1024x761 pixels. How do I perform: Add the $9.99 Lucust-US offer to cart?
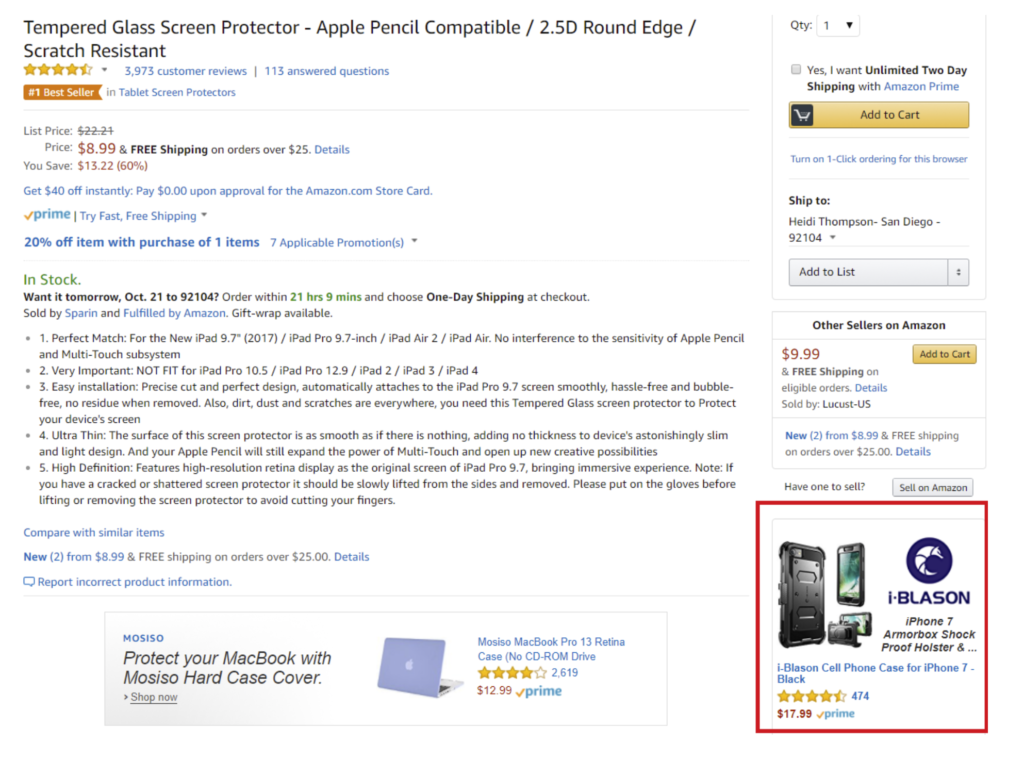(944, 354)
